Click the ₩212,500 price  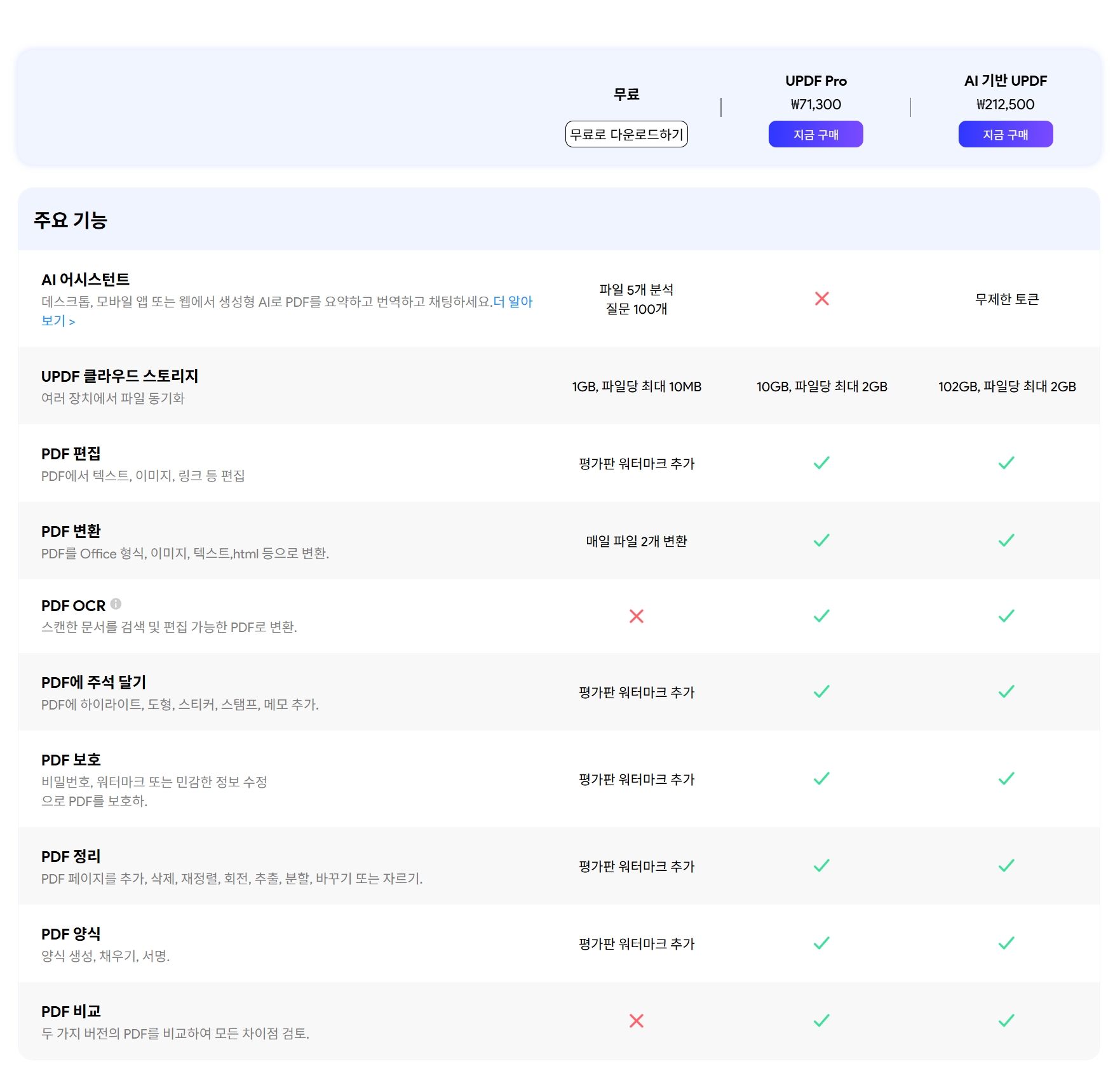coord(1006,104)
